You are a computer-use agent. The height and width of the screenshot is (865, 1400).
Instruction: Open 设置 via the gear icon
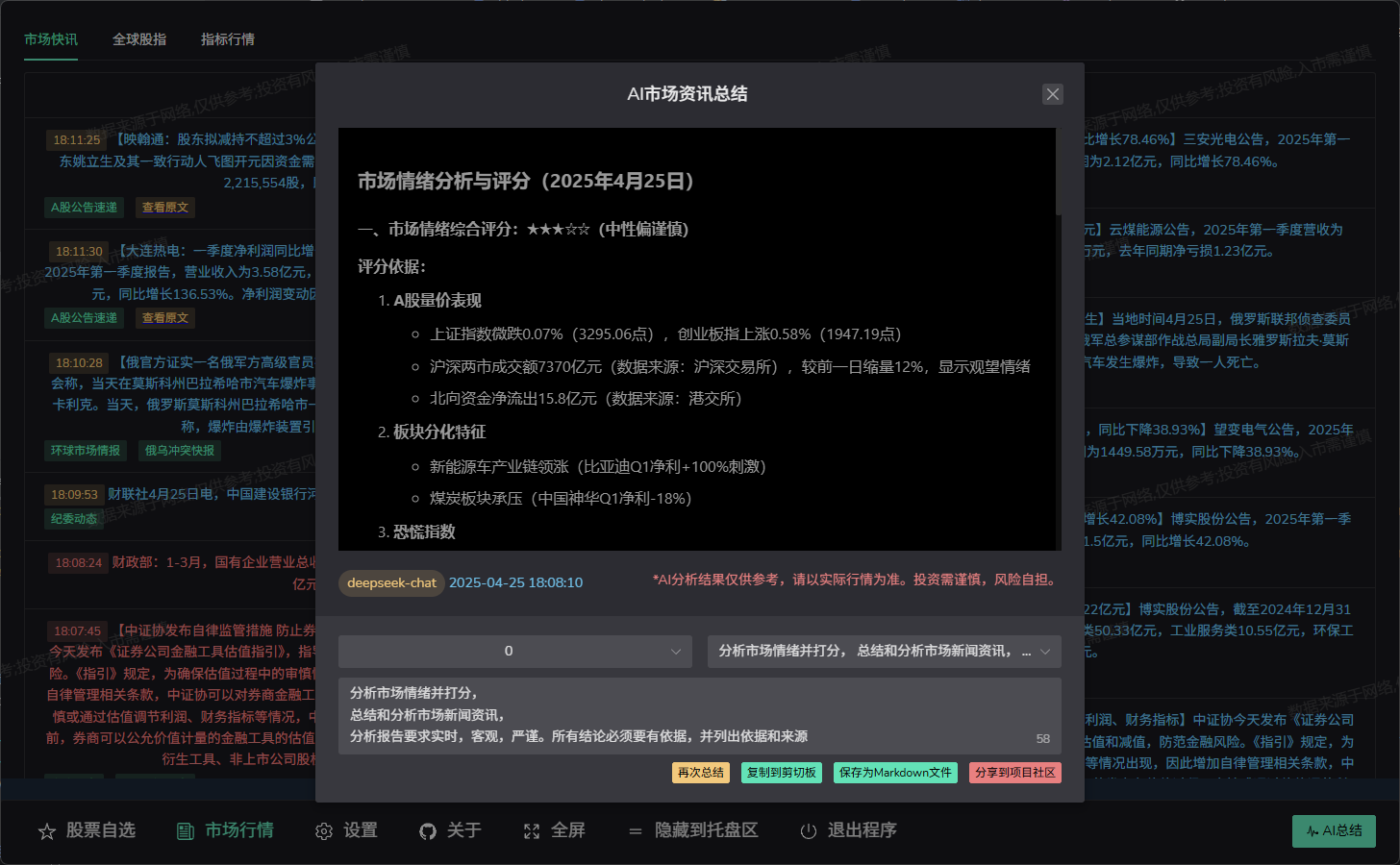[324, 830]
